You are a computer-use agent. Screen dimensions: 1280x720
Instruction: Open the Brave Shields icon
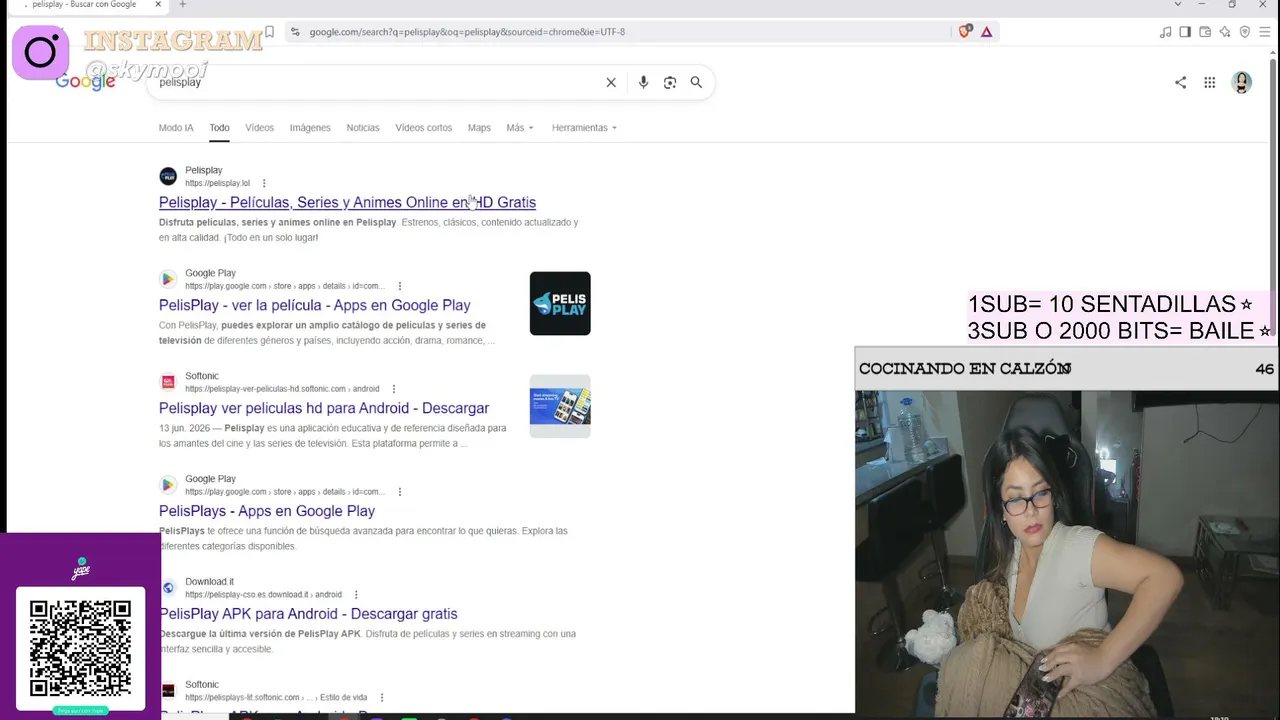coord(965,32)
